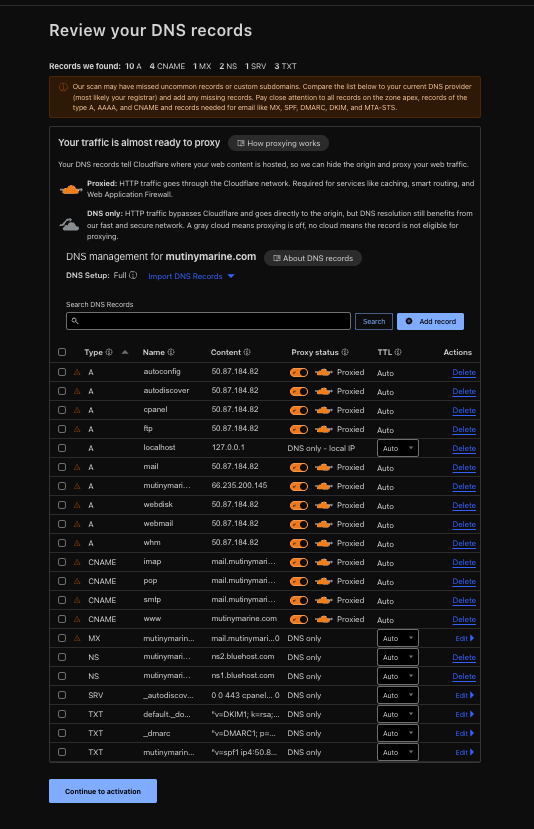
Task: Click the orange cloud icon on webmail row
Action: [324, 524]
